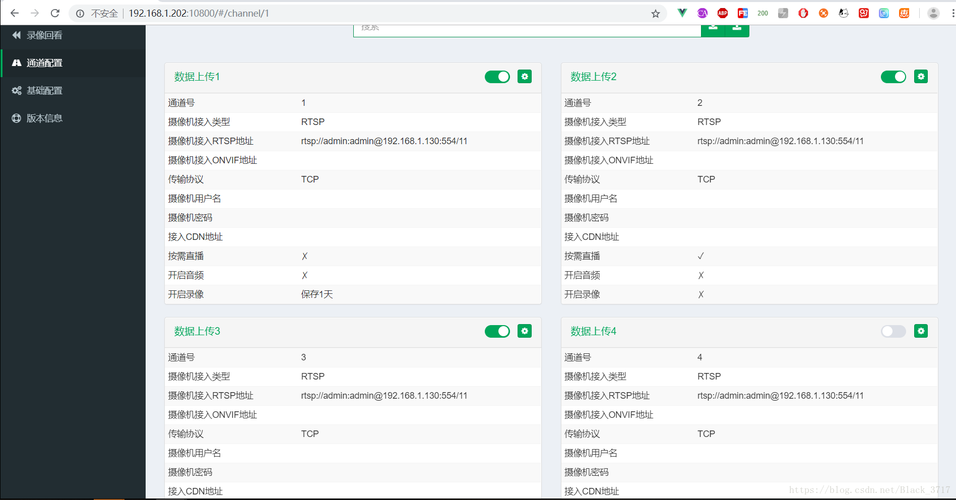This screenshot has height=500, width=956.
Task: Disable the 数据上传2 channel toggle
Action: [x=893, y=76]
